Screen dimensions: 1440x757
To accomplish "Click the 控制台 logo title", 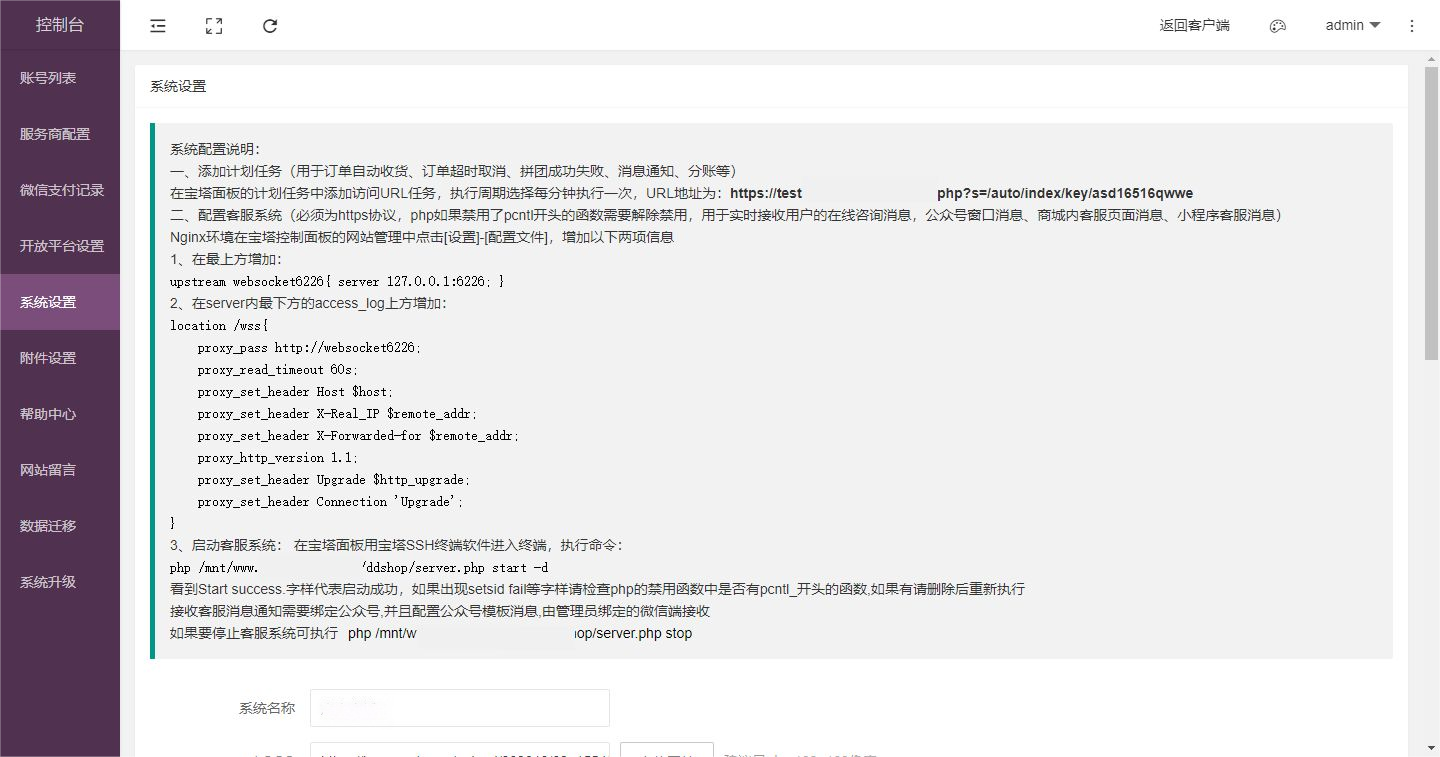I will pyautogui.click(x=60, y=25).
